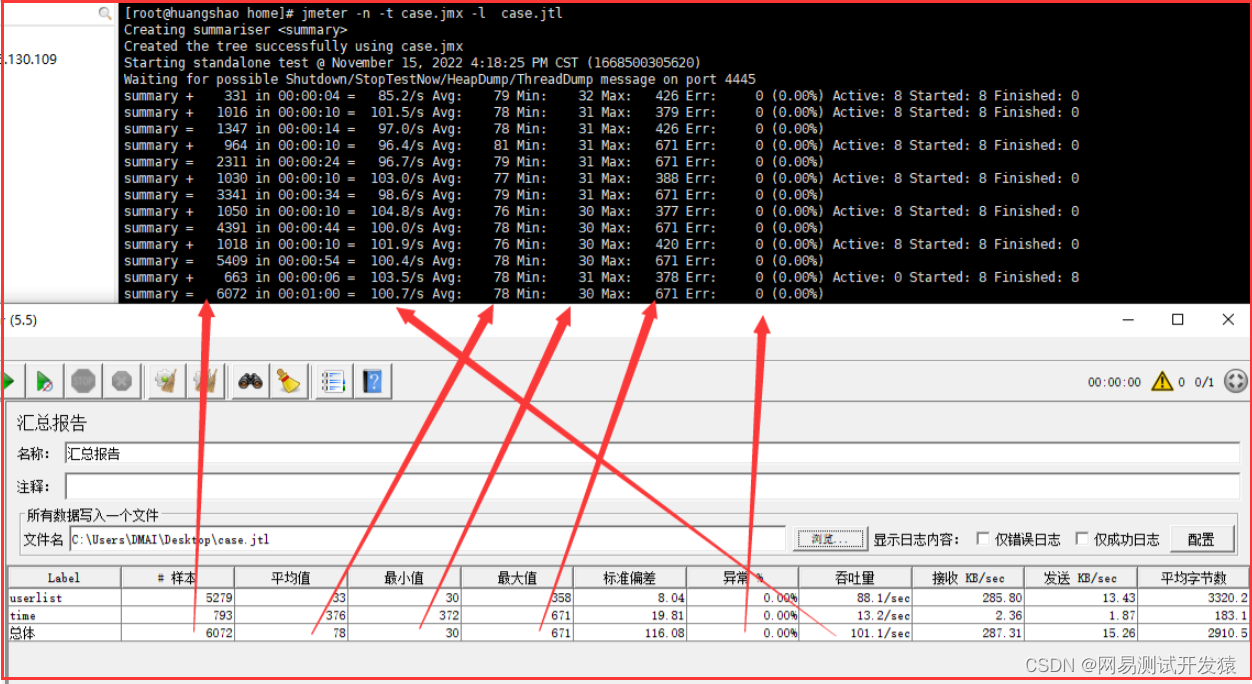This screenshot has width=1252, height=684.
Task: Click the Browse (浏览...) button
Action: [829, 539]
